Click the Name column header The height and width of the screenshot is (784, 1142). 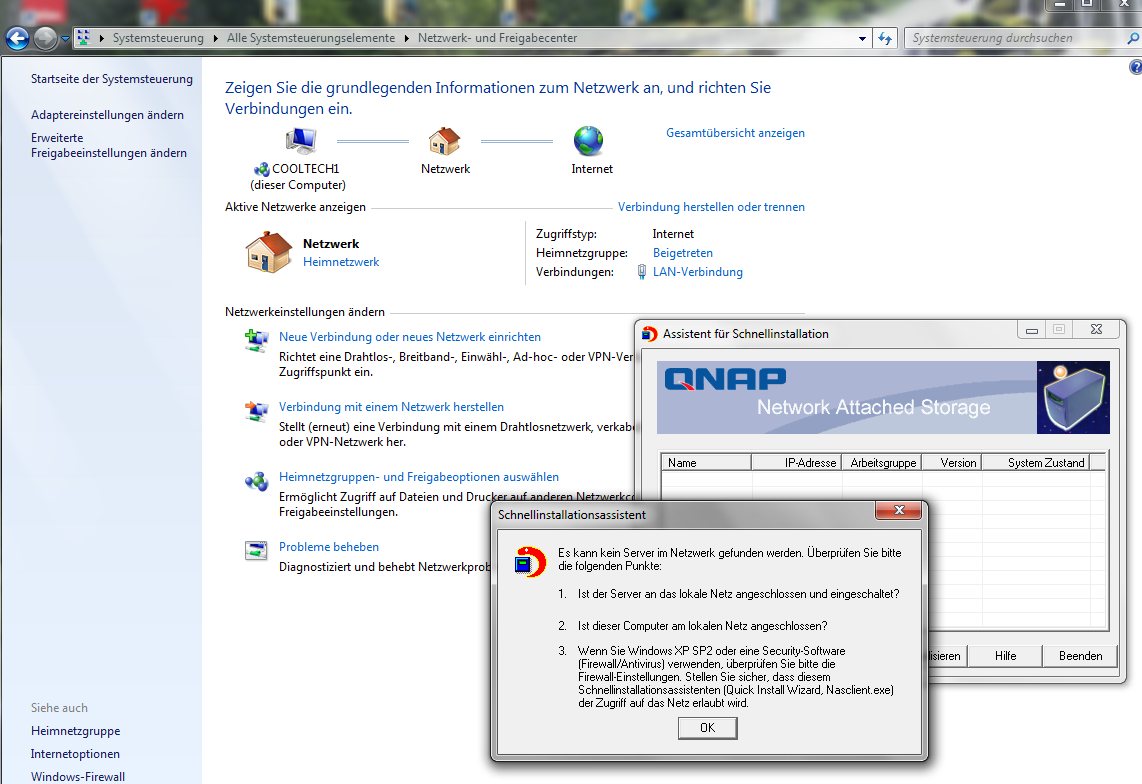705,463
